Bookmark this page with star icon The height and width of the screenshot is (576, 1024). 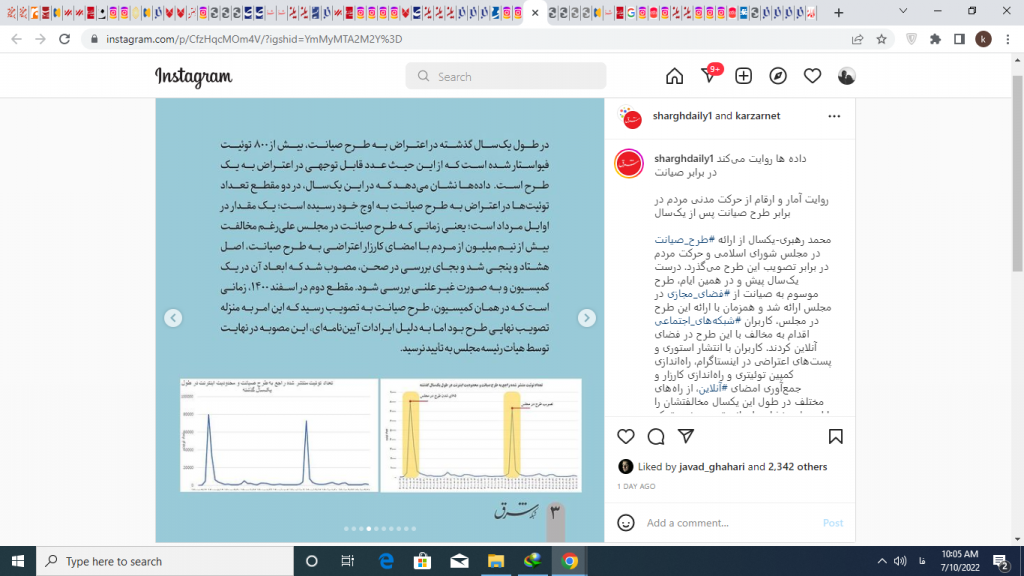(881, 39)
